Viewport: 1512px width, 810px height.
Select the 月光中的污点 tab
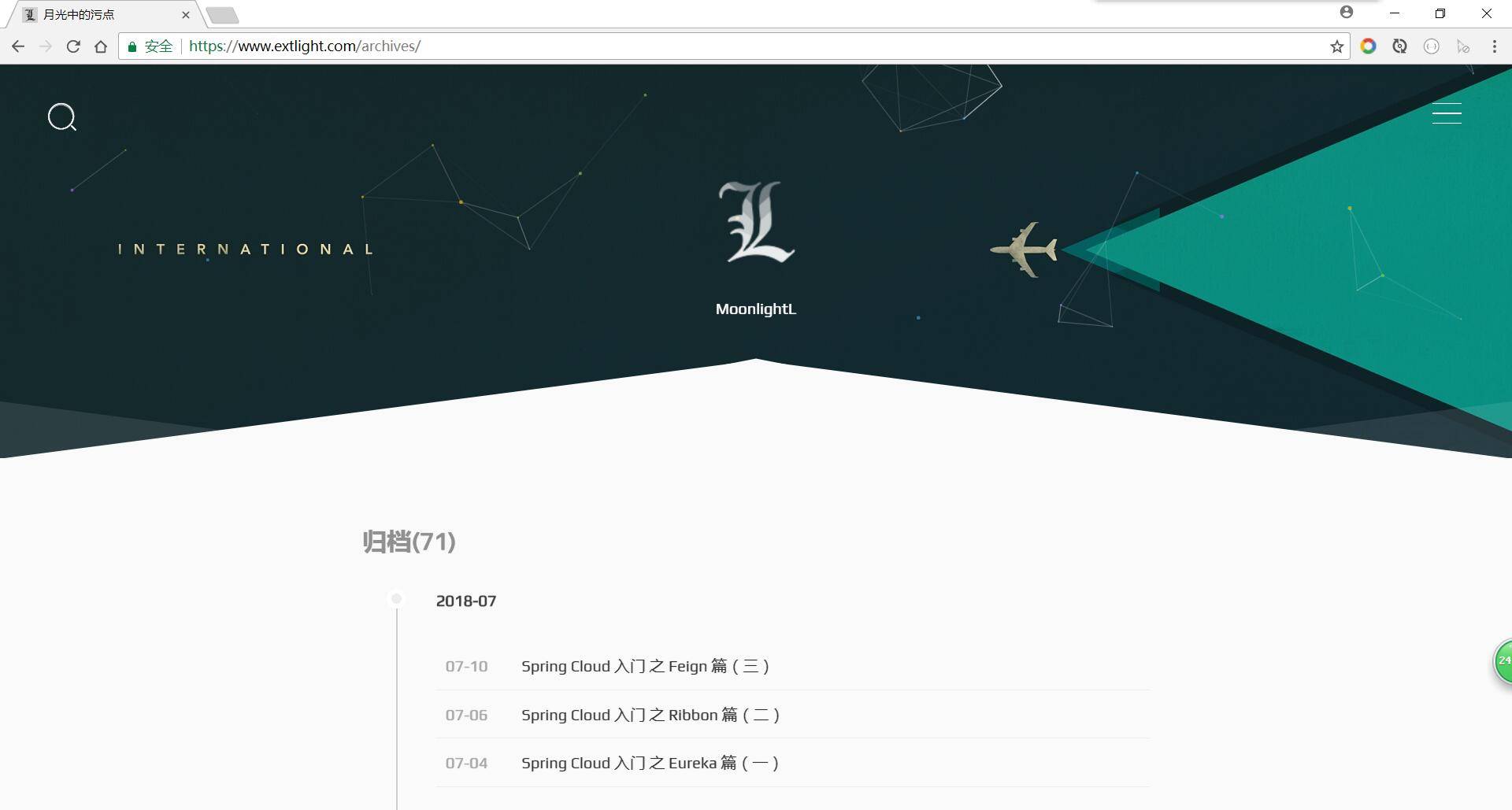pos(102,15)
